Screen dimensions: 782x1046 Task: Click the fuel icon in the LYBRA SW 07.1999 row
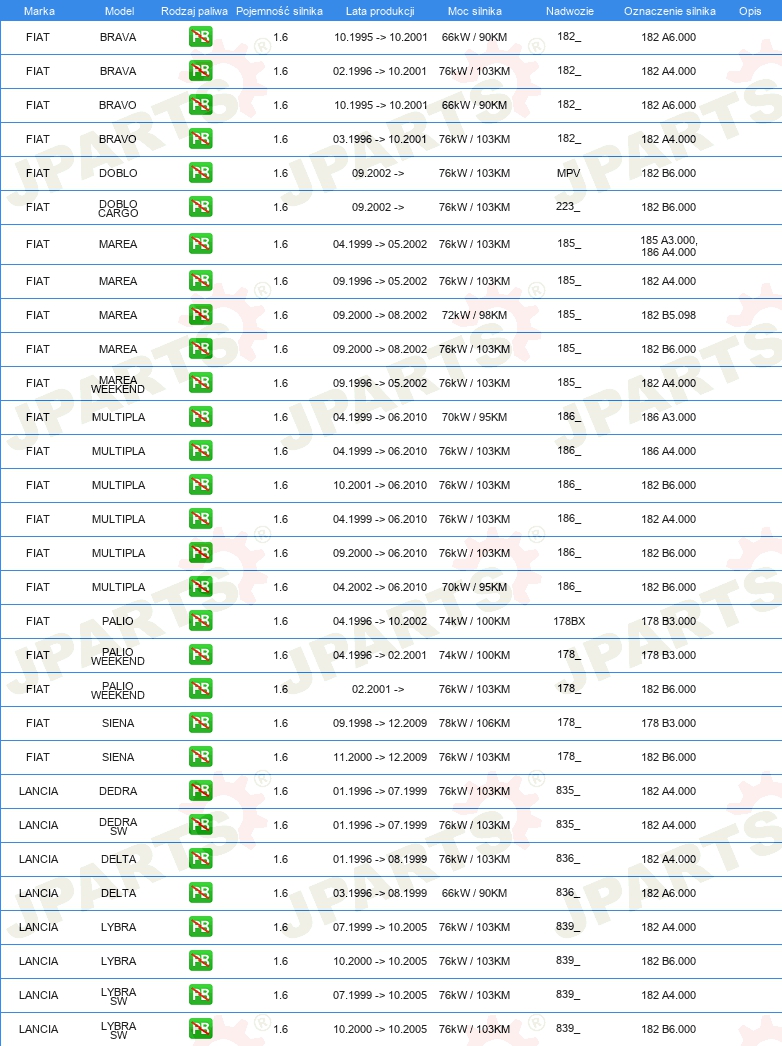tap(200, 995)
